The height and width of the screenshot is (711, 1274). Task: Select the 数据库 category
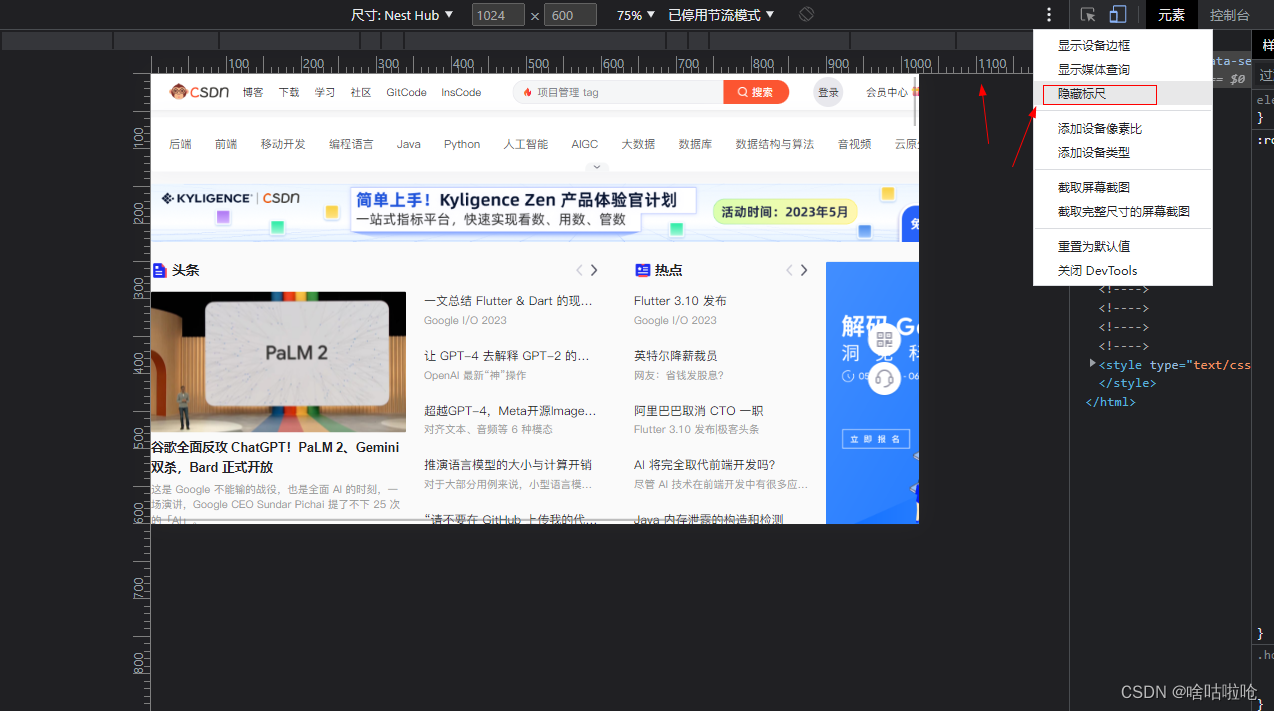695,144
